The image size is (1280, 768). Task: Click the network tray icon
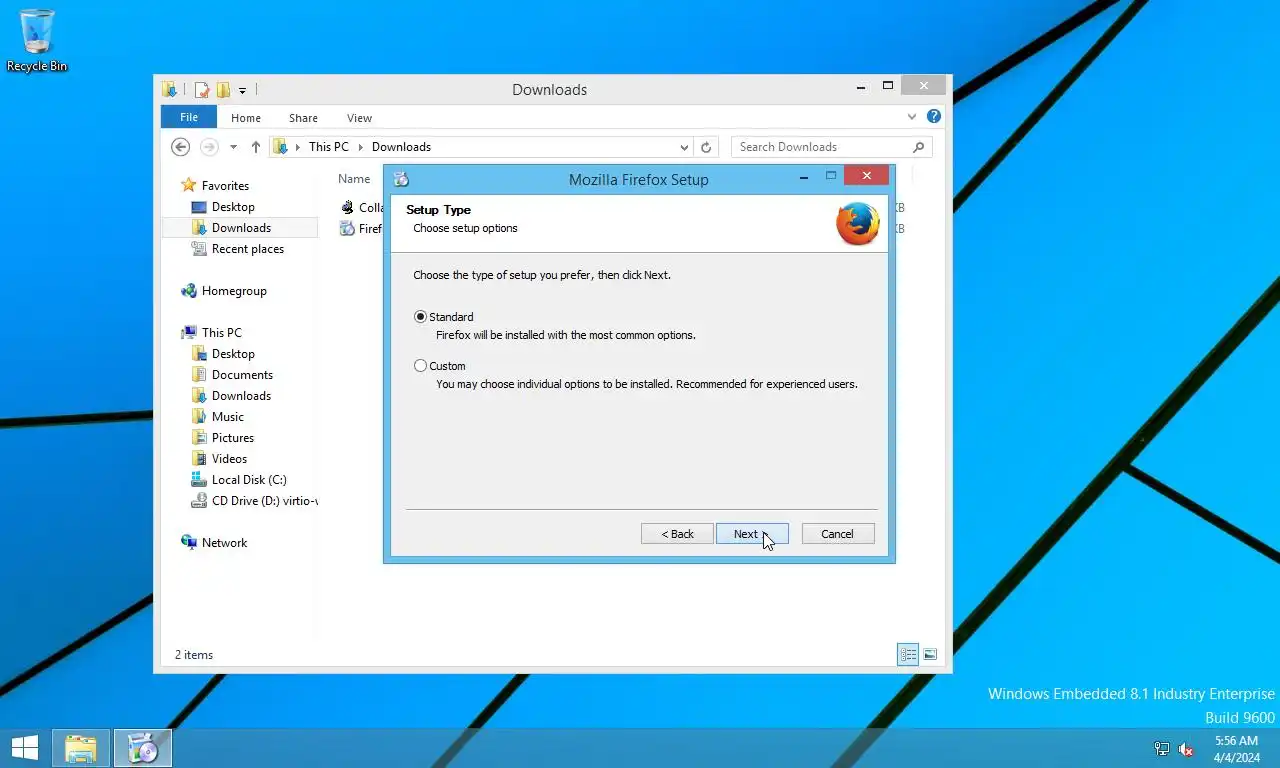click(1162, 749)
